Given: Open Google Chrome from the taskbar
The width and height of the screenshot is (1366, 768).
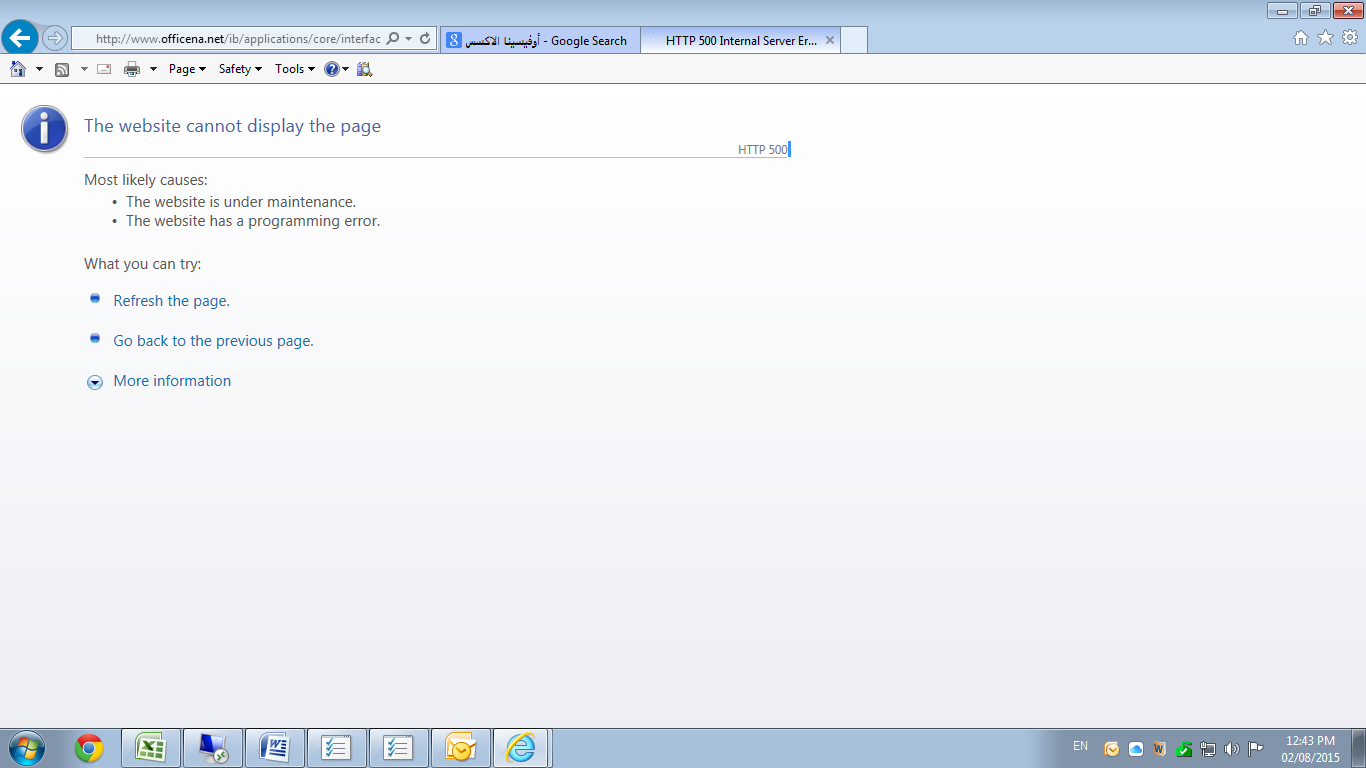Looking at the screenshot, I should click(89, 748).
